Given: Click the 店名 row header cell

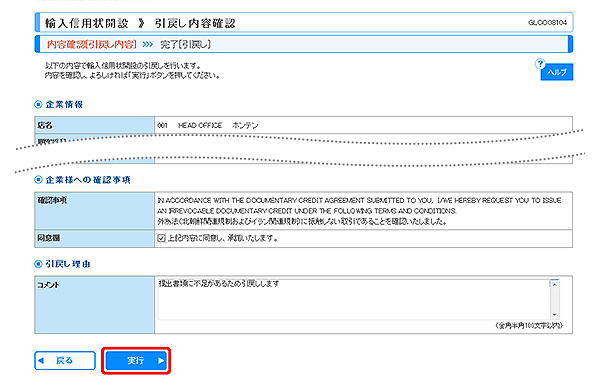Looking at the screenshot, I should click(95, 125).
